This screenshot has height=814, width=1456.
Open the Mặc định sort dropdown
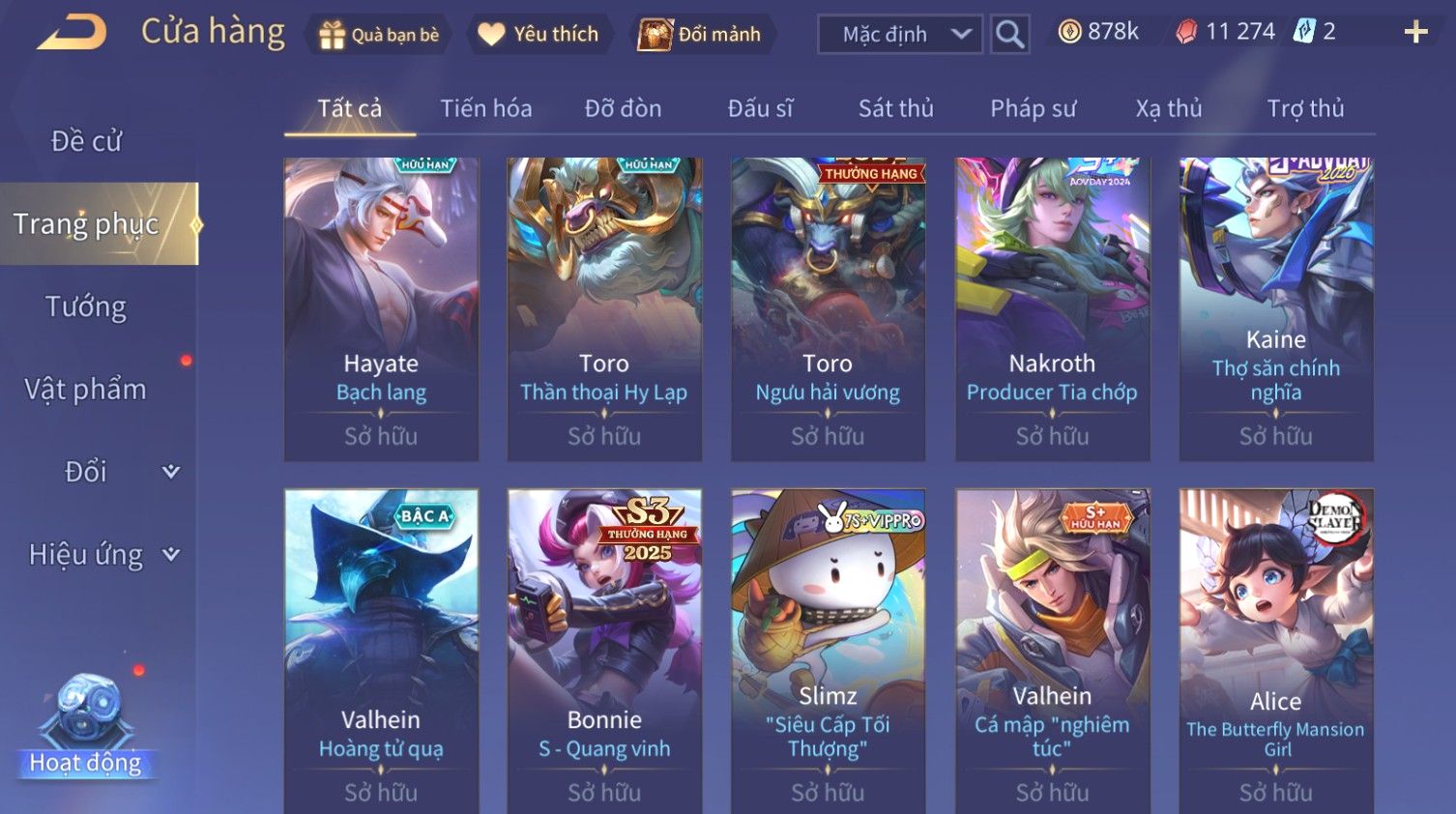coord(900,35)
